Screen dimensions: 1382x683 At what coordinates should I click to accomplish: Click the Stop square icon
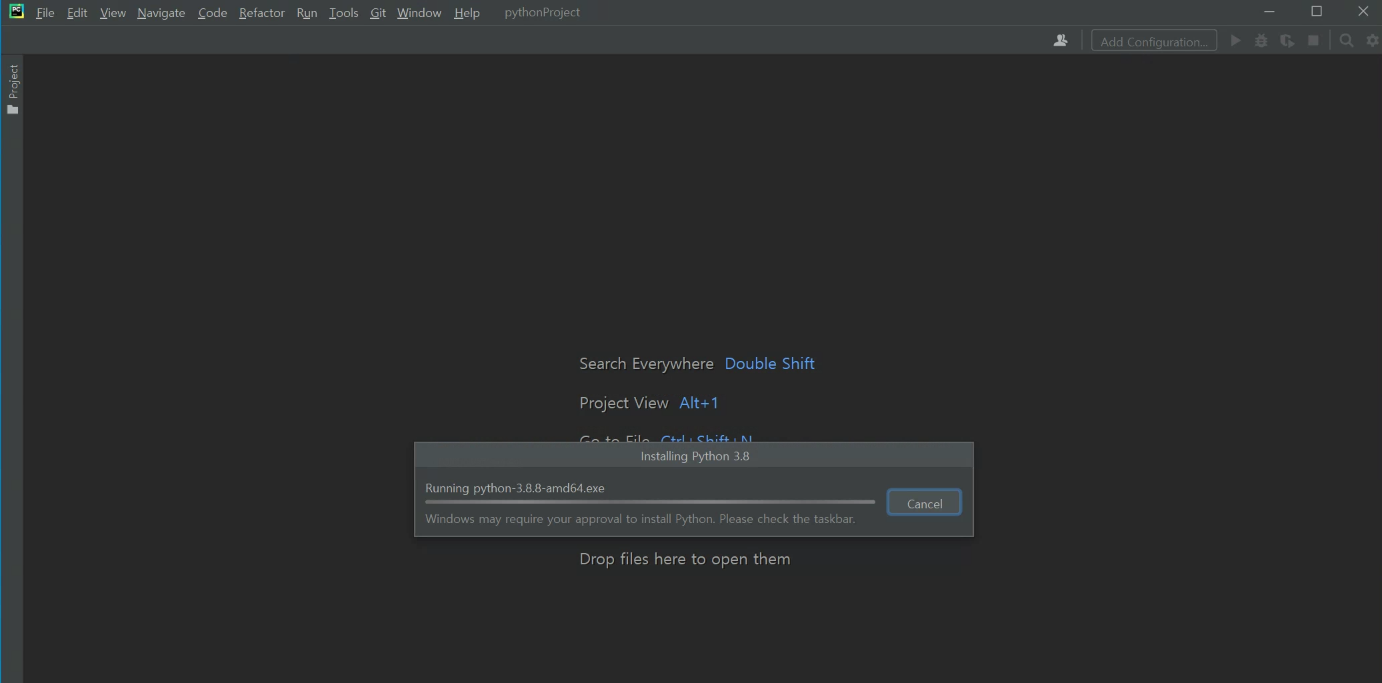click(1314, 41)
